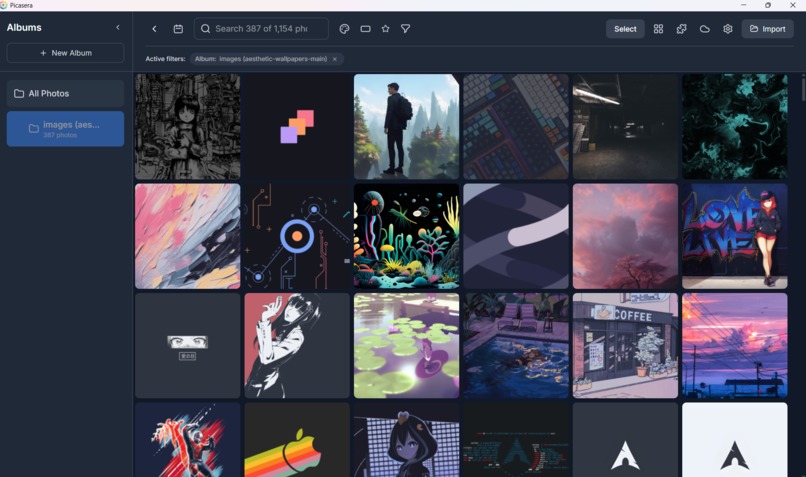Open the white Arch logo wallpaper
806x477 pixels.
735,440
